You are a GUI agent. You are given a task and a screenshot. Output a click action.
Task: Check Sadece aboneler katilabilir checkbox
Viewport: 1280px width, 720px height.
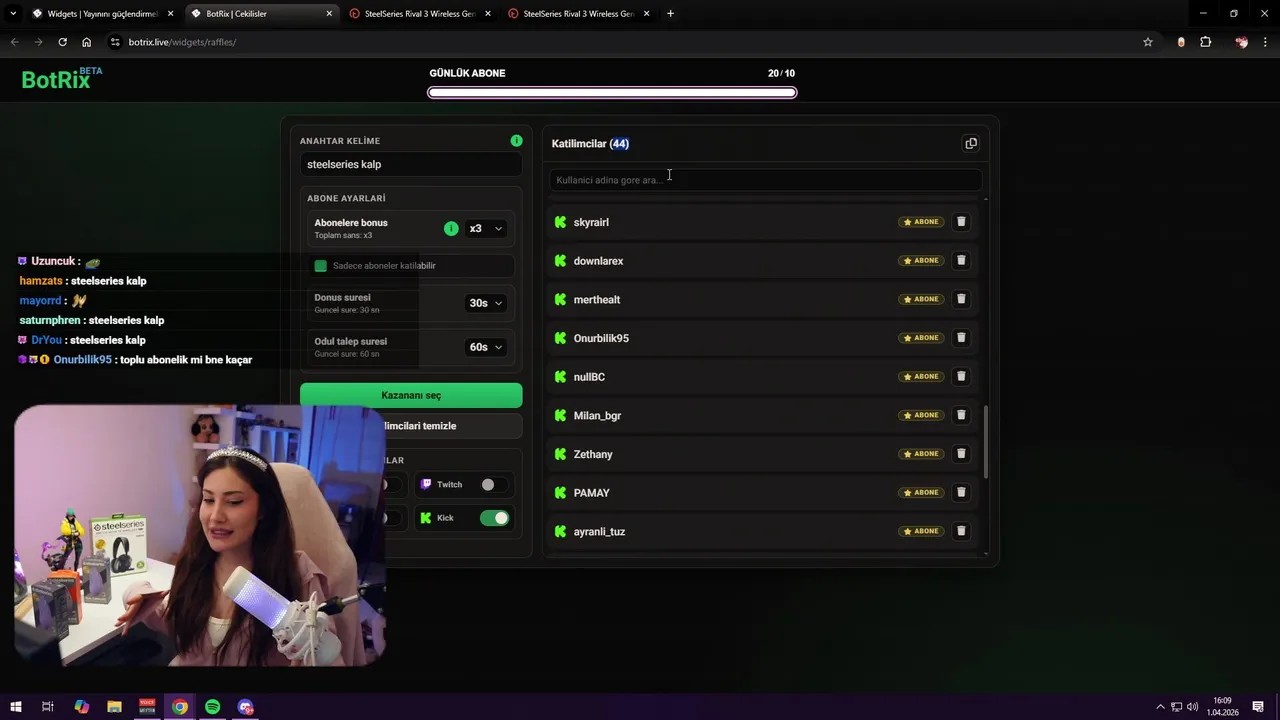tap(321, 266)
